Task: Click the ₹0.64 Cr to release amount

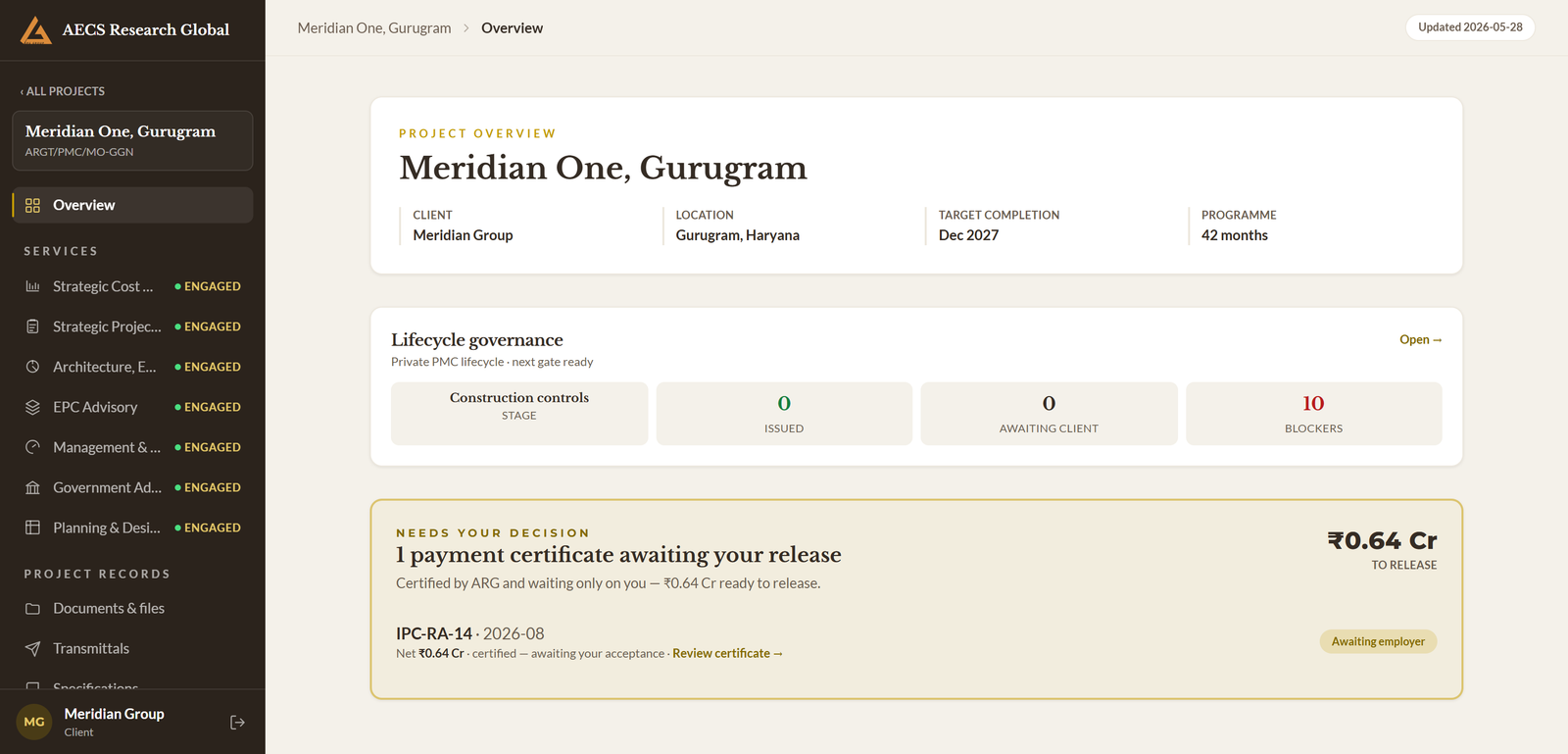Action: pos(1382,541)
